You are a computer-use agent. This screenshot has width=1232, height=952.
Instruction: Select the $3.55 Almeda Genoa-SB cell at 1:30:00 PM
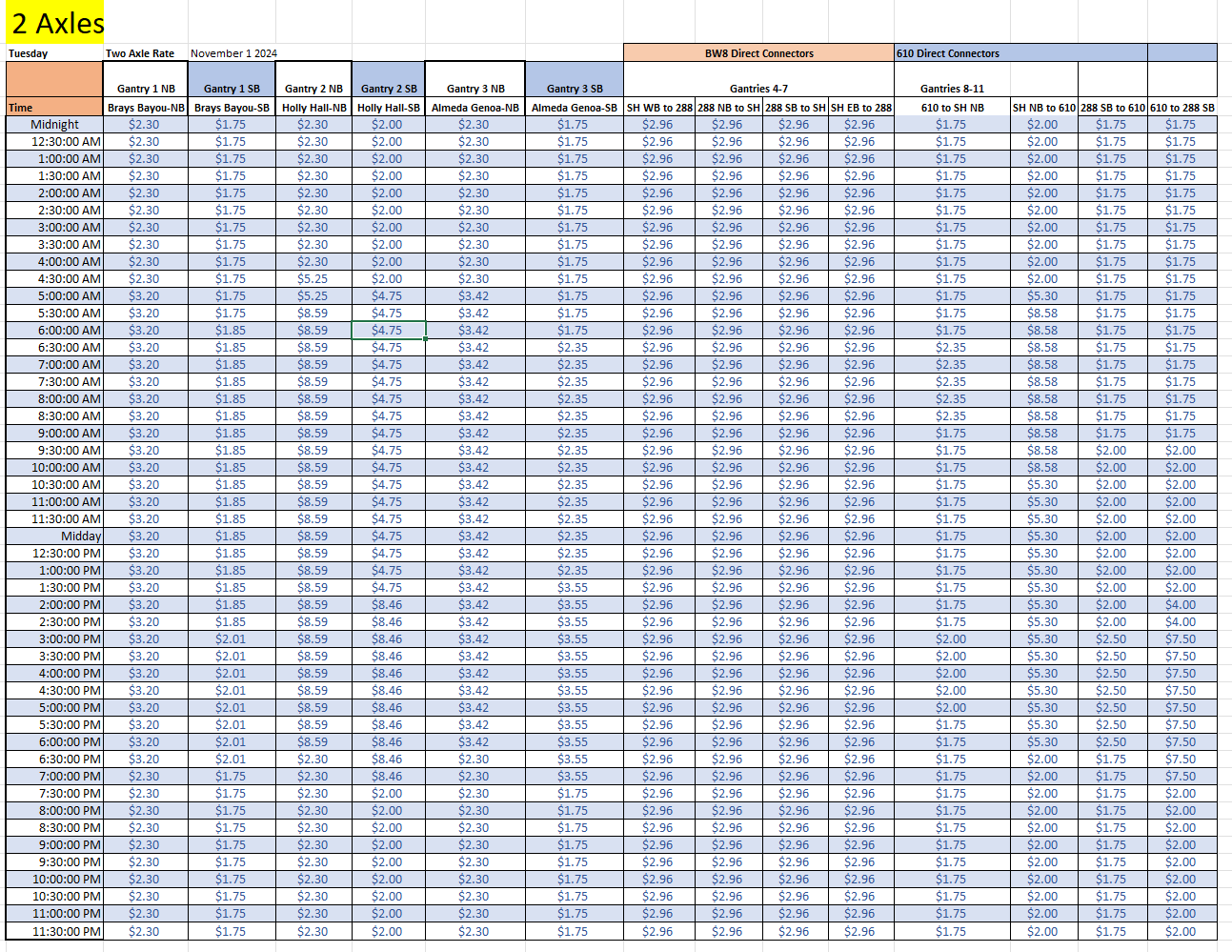(x=575, y=587)
